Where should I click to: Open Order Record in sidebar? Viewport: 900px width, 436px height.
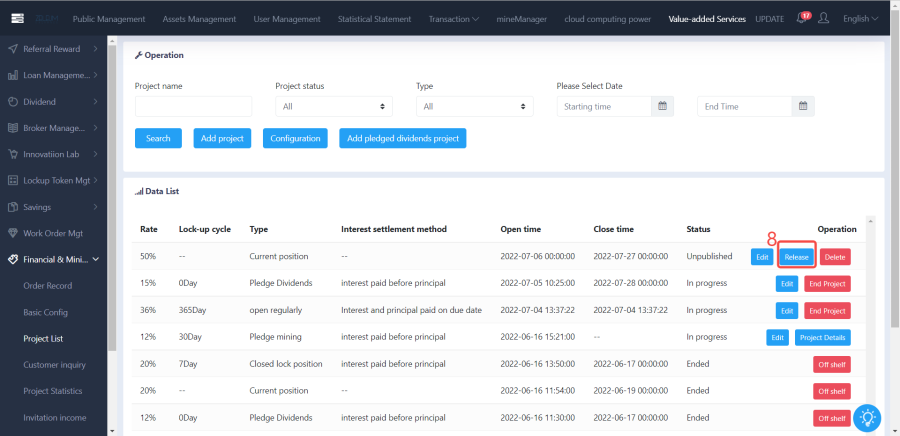pos(48,286)
